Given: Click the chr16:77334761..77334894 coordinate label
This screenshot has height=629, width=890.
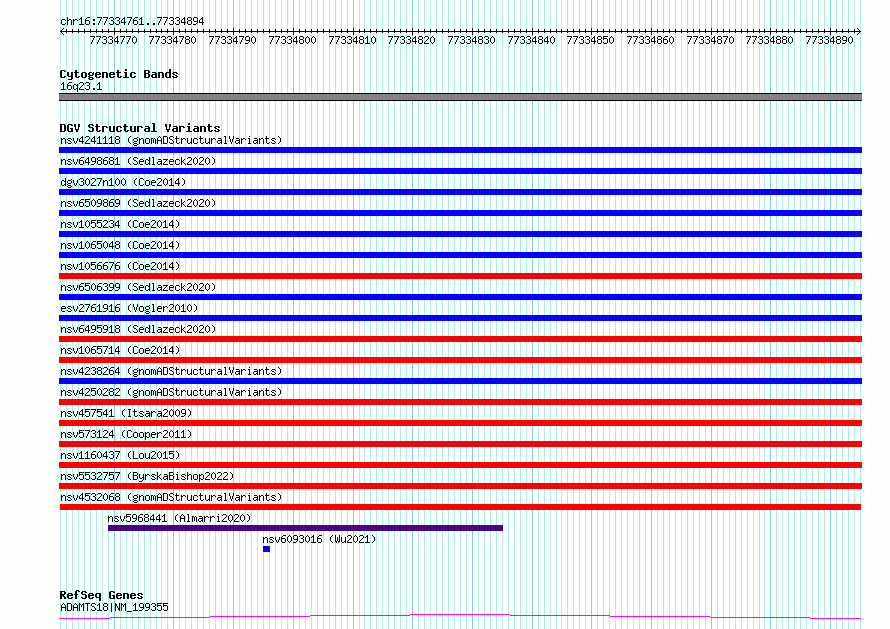Looking at the screenshot, I should coord(132,21).
